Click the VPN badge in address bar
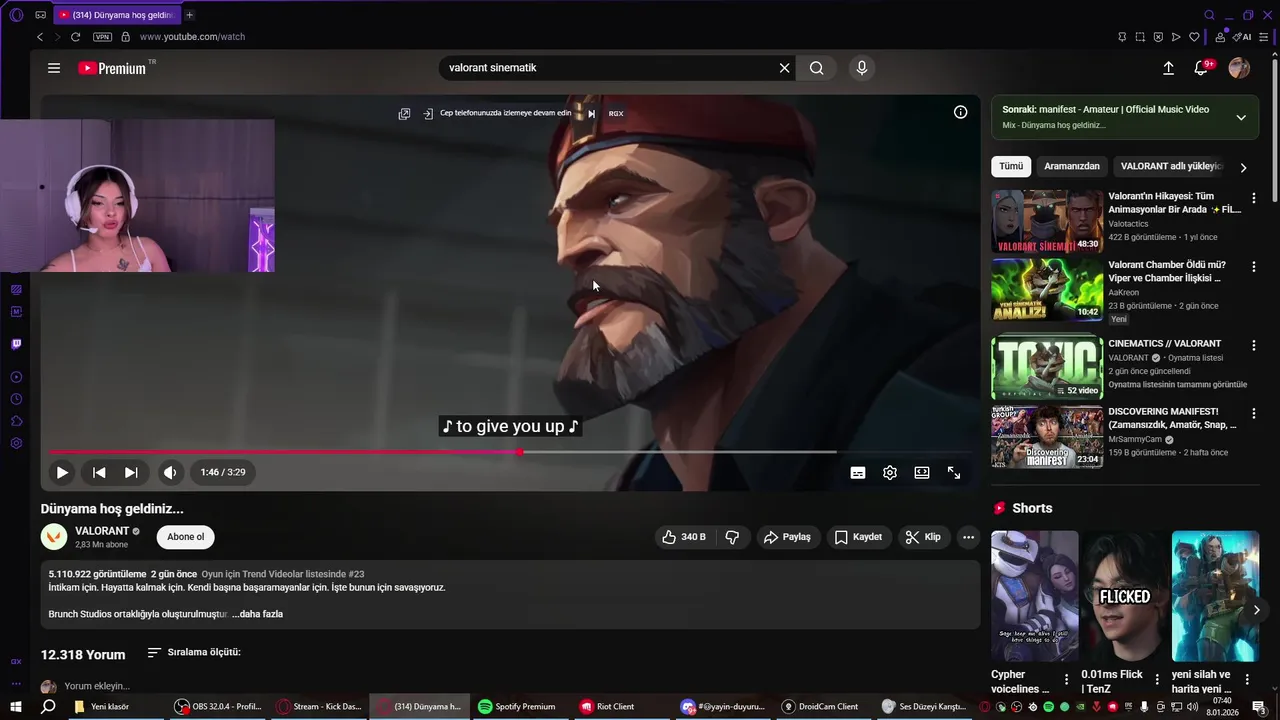1280x720 pixels. tap(102, 37)
